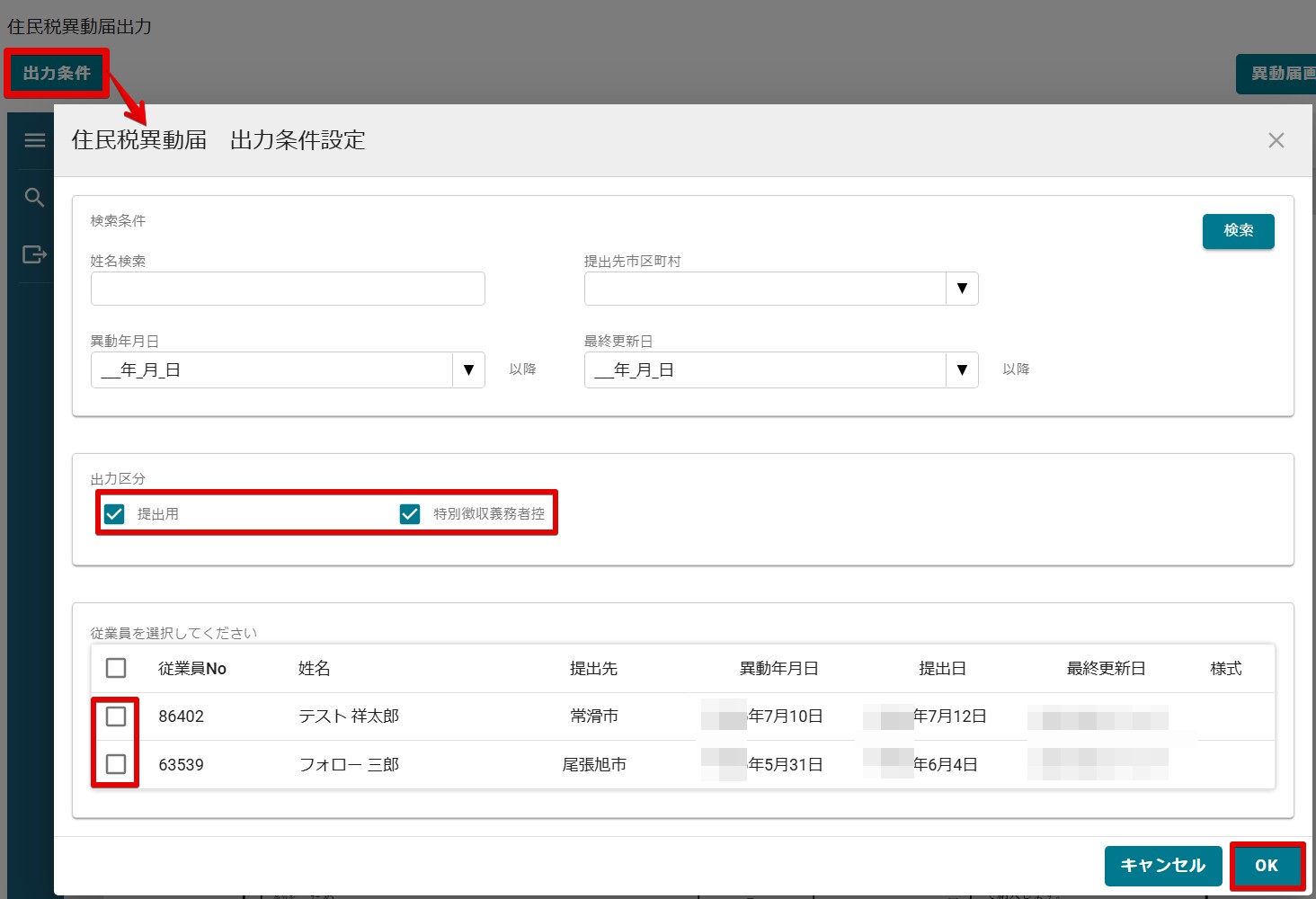Screen dimensions: 1316x899
Task: Click the name テスト 祥太郎
Action: pos(349,717)
